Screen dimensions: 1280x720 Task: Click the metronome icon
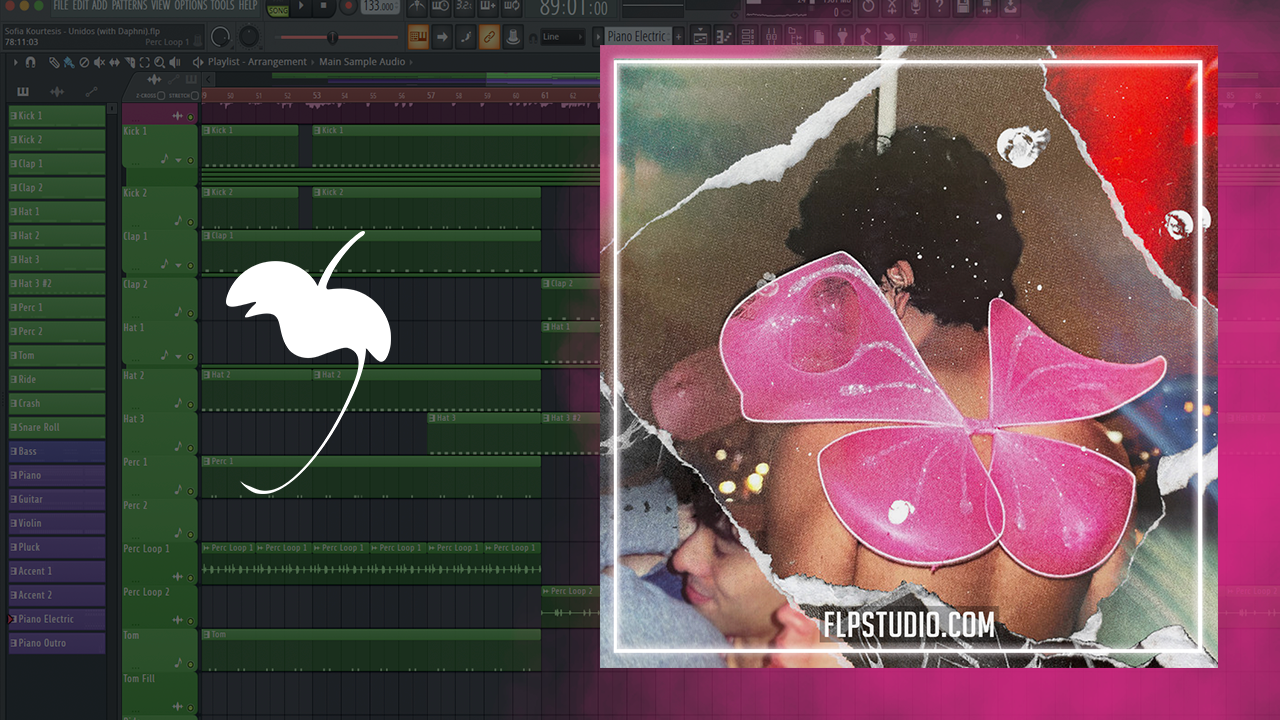[x=416, y=7]
